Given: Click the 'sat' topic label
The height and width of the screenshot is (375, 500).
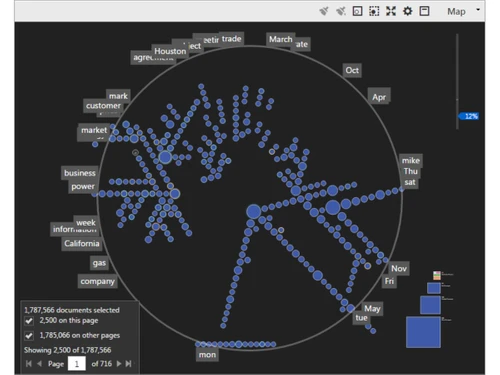Looking at the screenshot, I should (x=410, y=182).
